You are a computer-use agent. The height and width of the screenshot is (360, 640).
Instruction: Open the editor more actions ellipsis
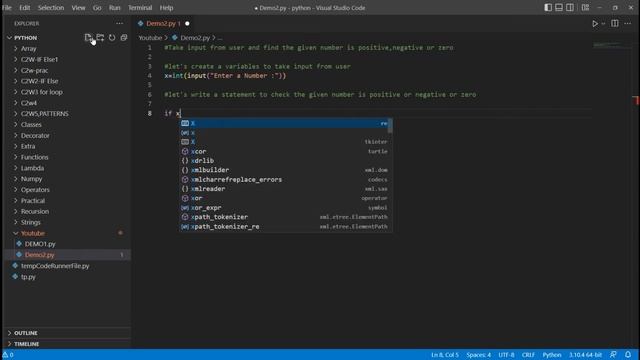(x=628, y=24)
